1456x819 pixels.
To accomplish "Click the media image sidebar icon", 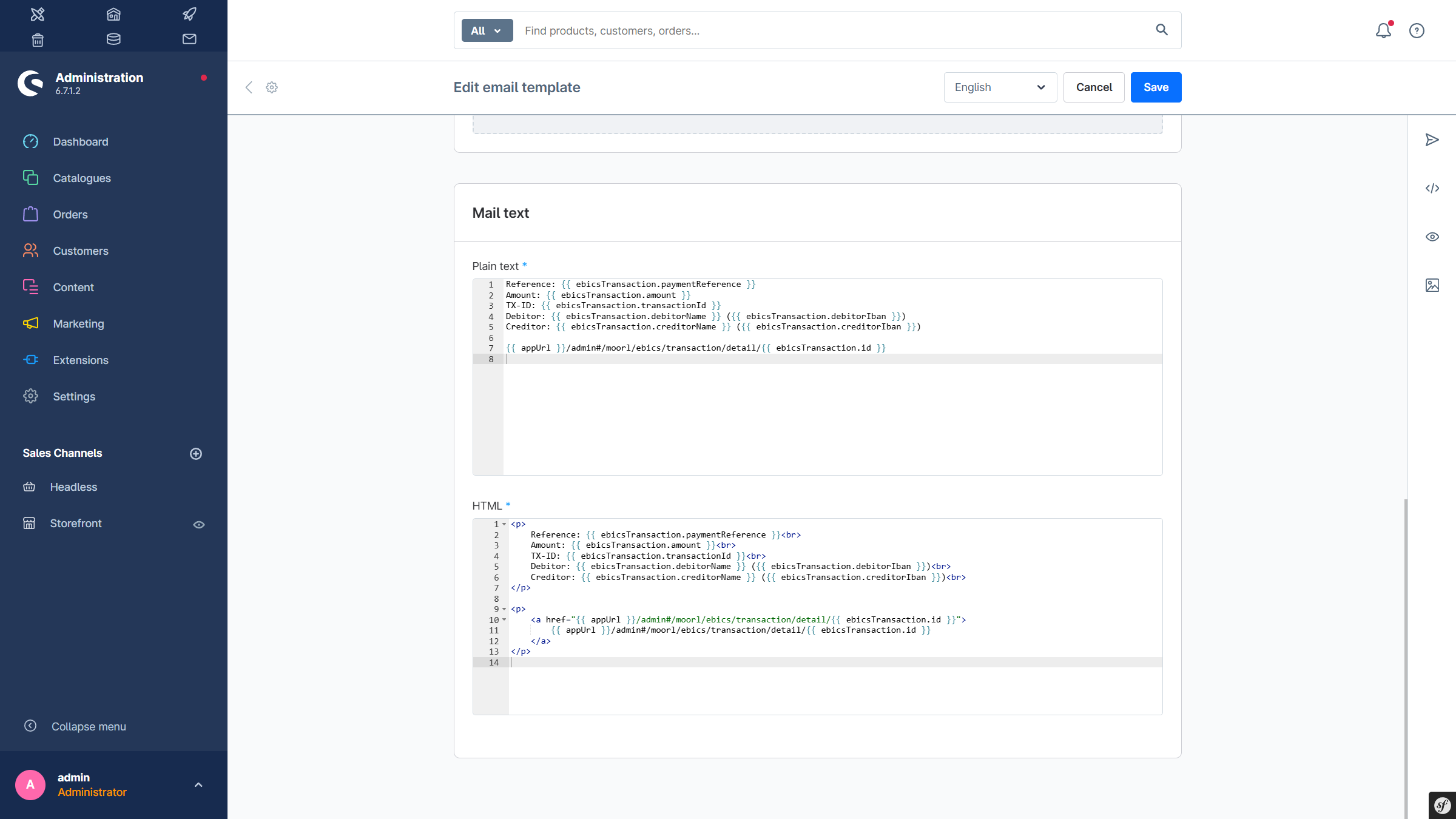I will coord(1432,285).
